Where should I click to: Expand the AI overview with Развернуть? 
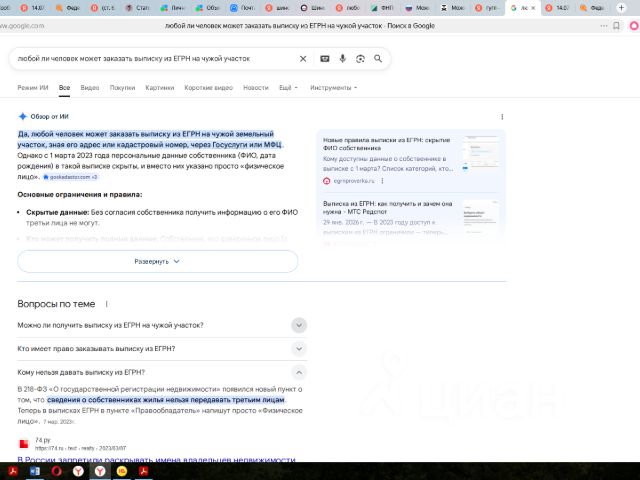click(x=158, y=262)
